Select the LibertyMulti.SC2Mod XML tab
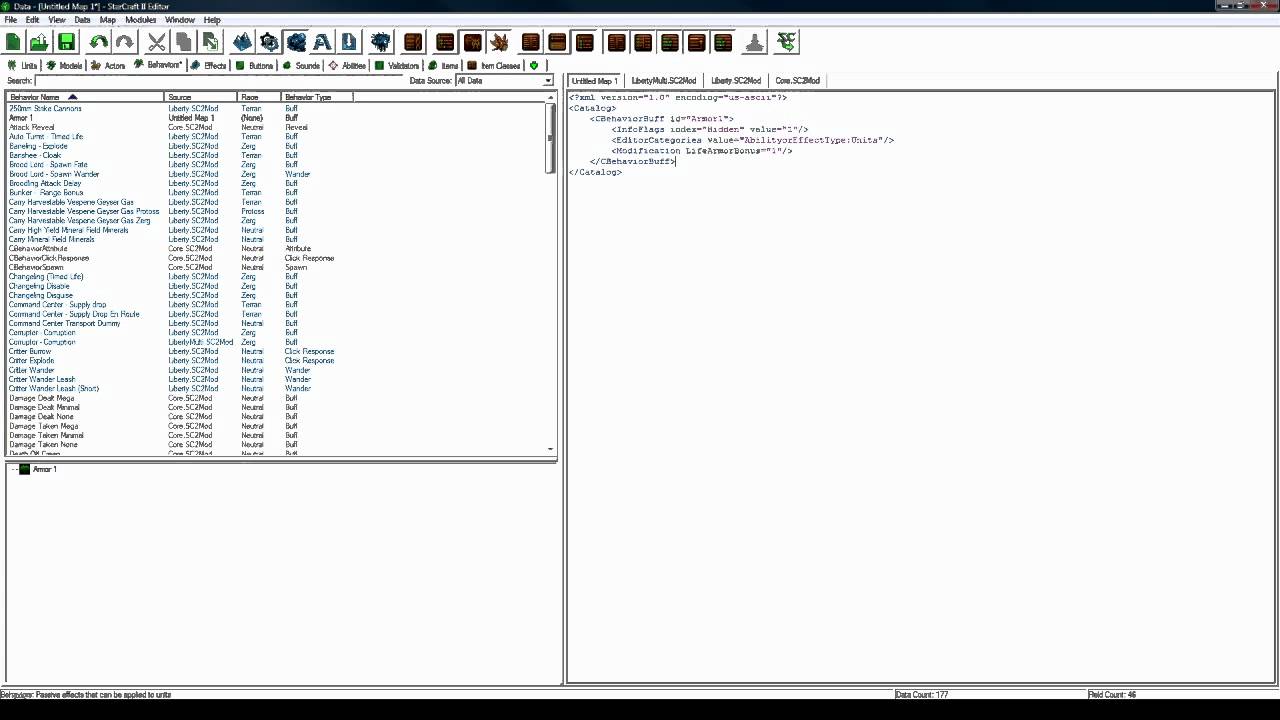The height and width of the screenshot is (720, 1280). coord(663,81)
